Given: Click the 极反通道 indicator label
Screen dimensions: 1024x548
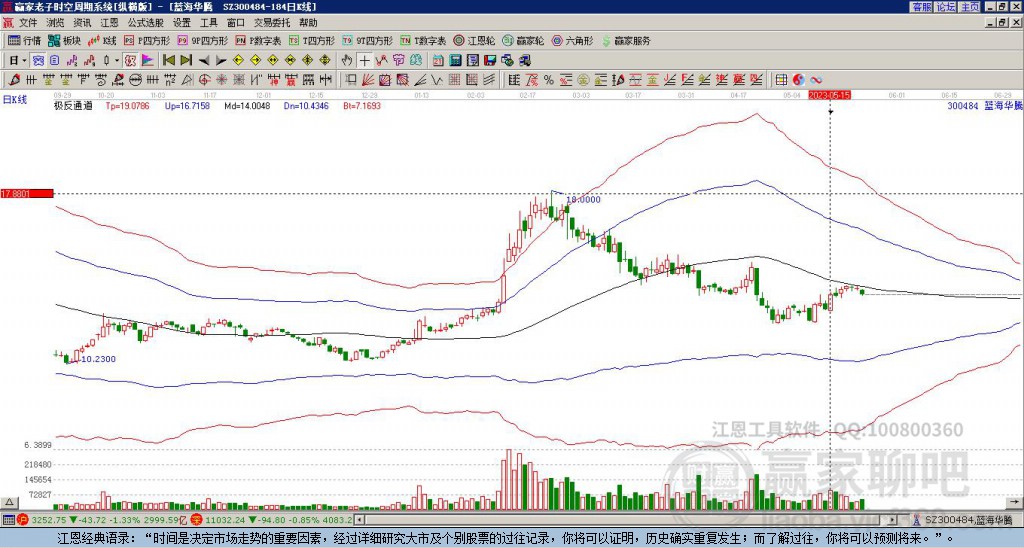Looking at the screenshot, I should pos(73,105).
